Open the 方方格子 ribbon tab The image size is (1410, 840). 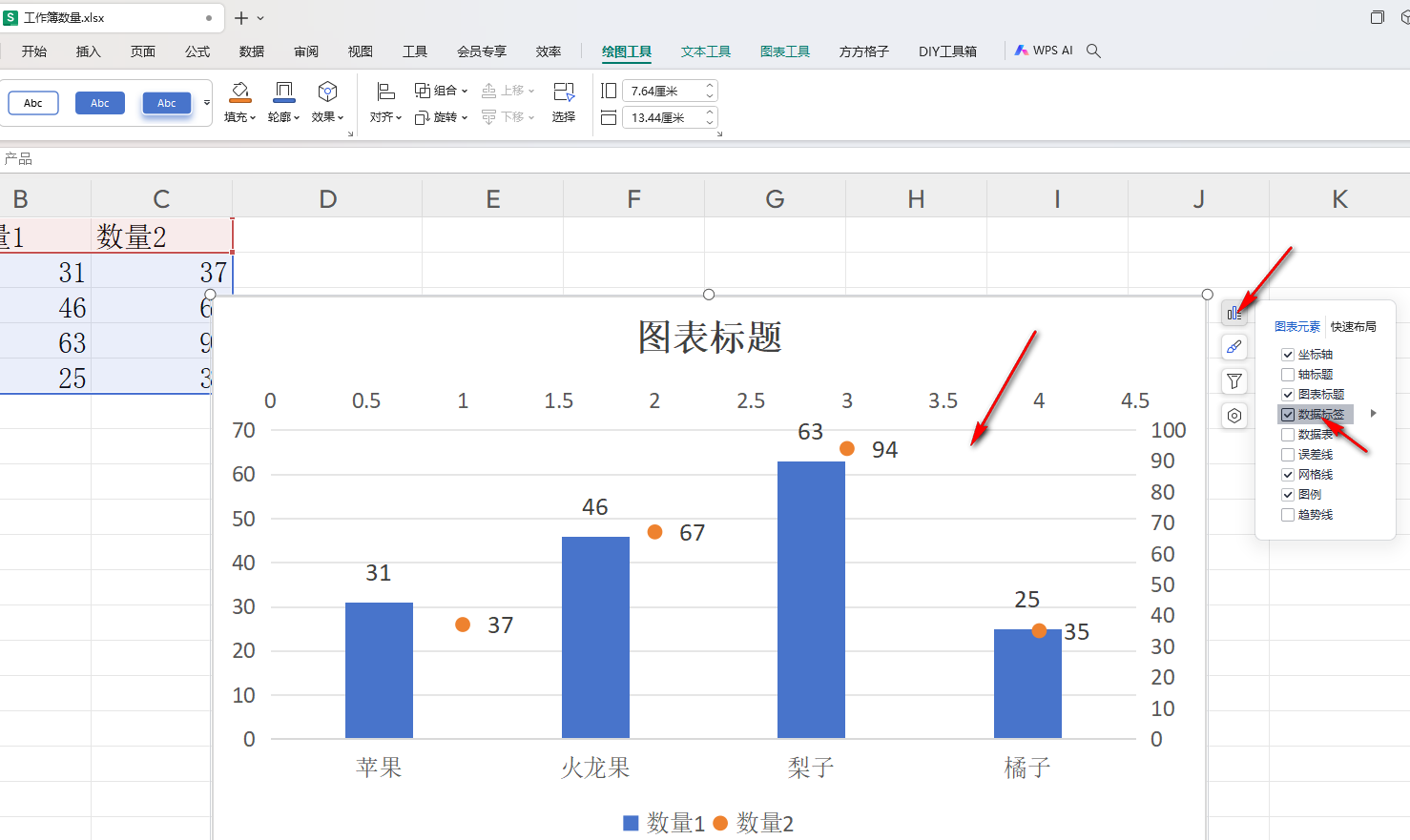click(x=864, y=51)
